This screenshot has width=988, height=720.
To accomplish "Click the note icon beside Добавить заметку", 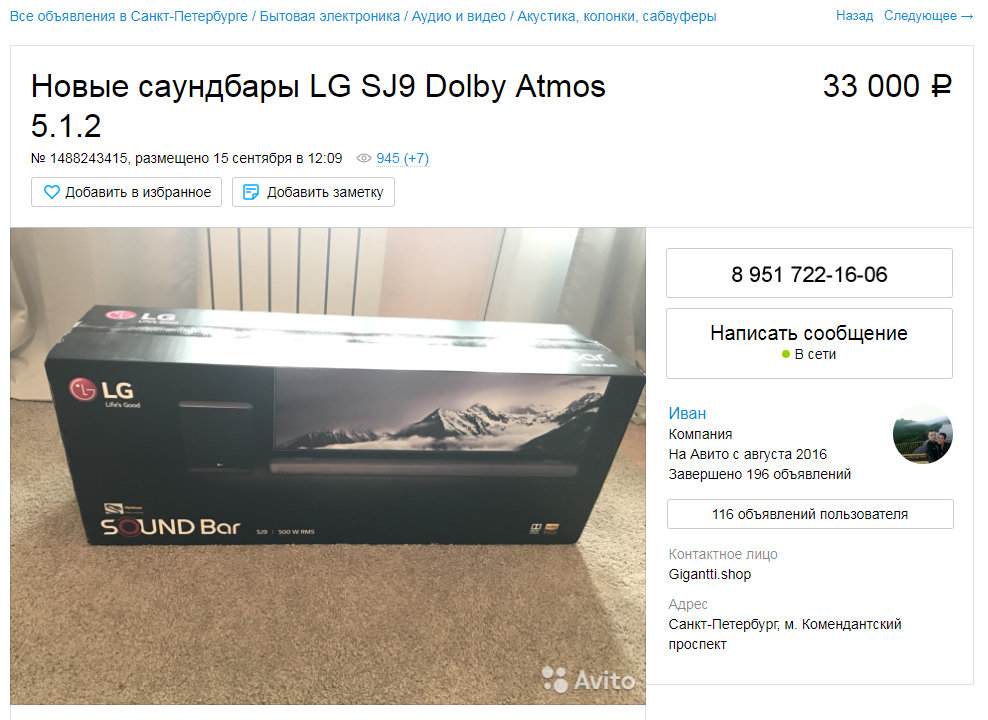I will (251, 192).
